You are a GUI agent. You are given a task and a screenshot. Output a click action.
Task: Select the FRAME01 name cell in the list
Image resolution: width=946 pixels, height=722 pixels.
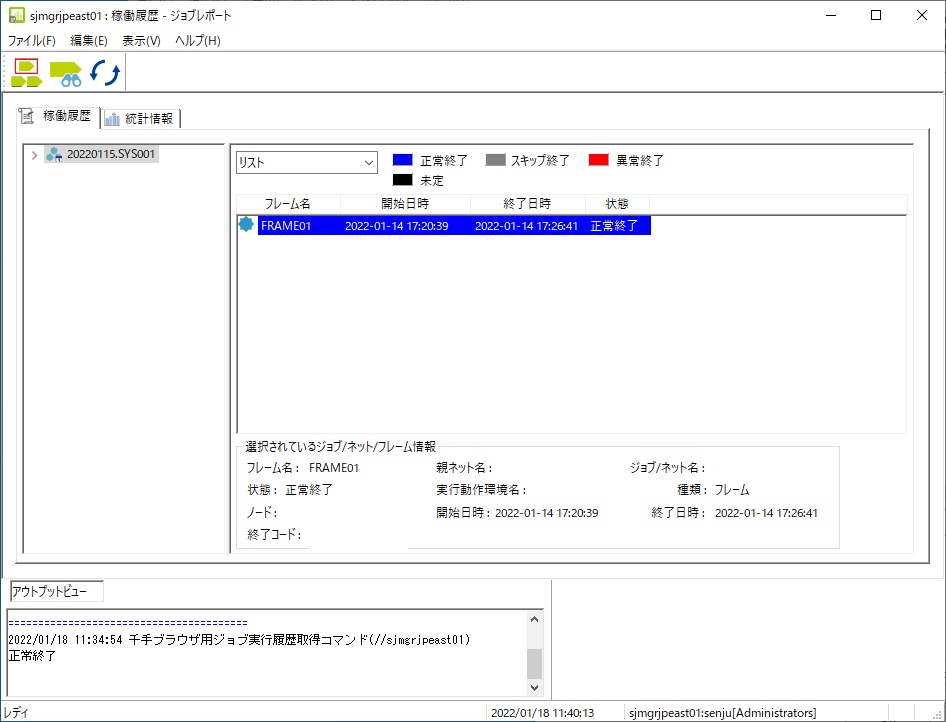(x=286, y=226)
